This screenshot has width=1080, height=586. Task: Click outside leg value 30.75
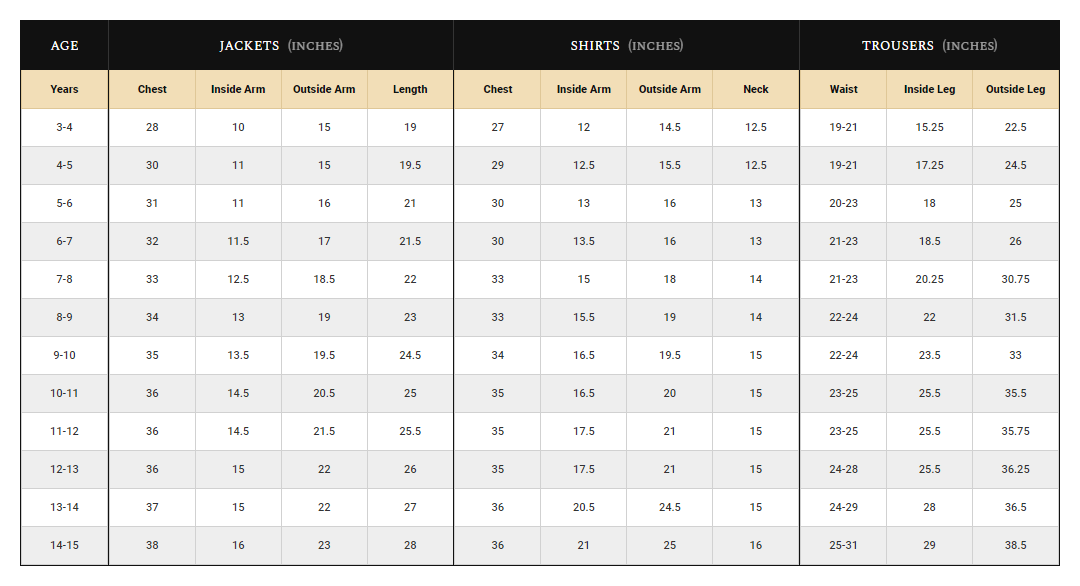[1015, 280]
